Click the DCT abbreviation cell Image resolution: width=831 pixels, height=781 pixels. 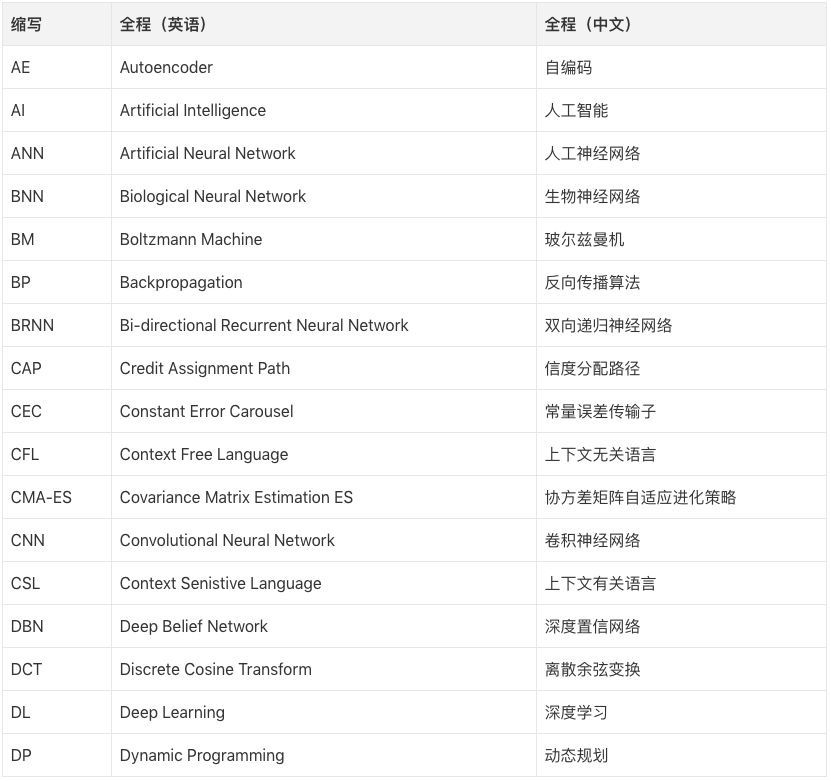click(57, 669)
